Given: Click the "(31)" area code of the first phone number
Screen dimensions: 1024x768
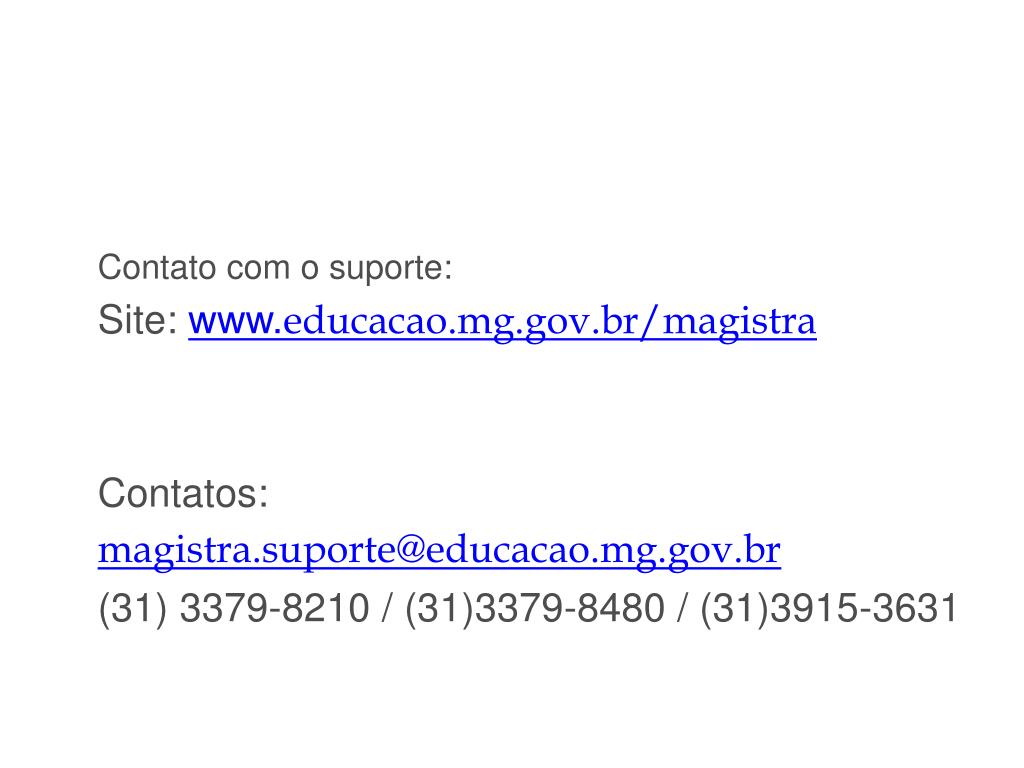Looking at the screenshot, I should pyautogui.click(x=133, y=609).
